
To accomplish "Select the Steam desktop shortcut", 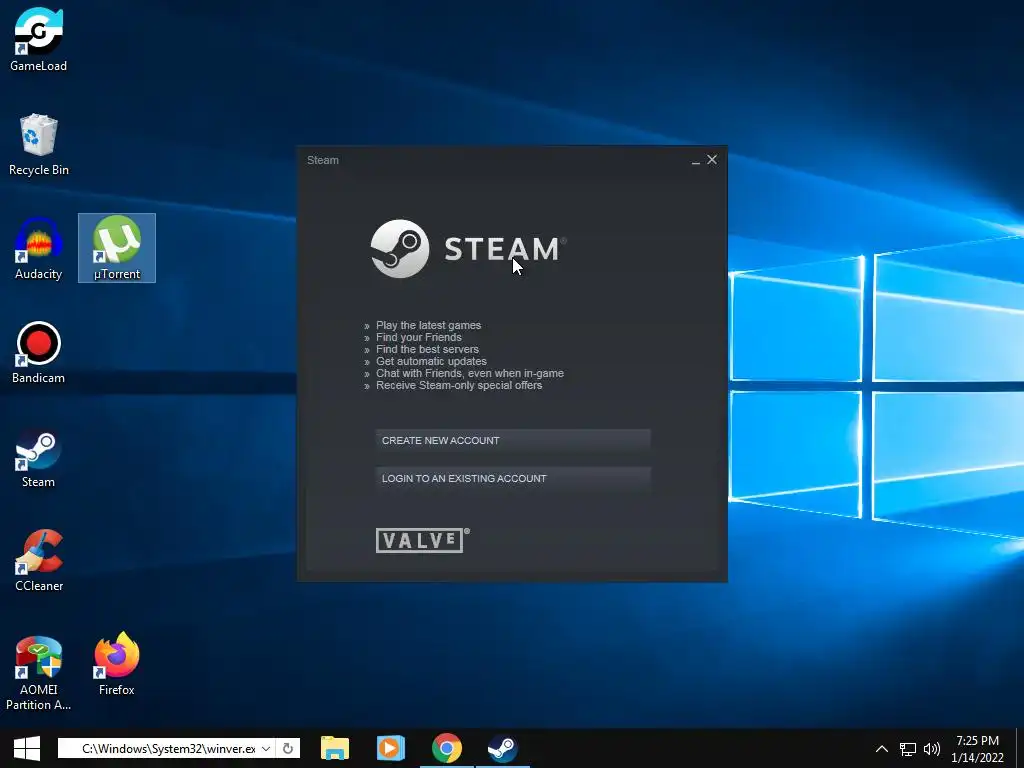I will tap(39, 457).
